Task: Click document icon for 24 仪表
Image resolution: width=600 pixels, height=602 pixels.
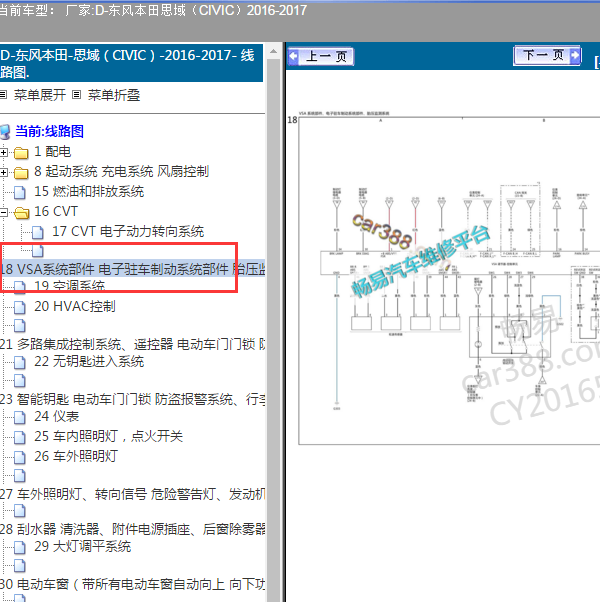Action: pyautogui.click(x=20, y=417)
